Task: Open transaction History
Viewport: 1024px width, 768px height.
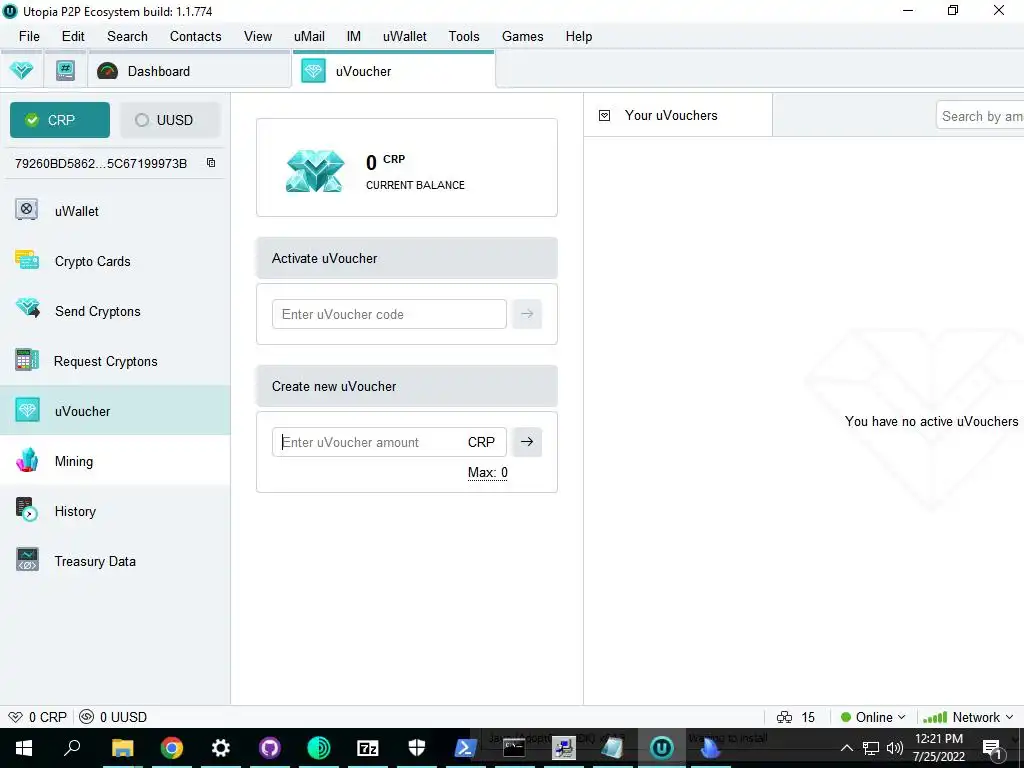Action: pos(115,511)
